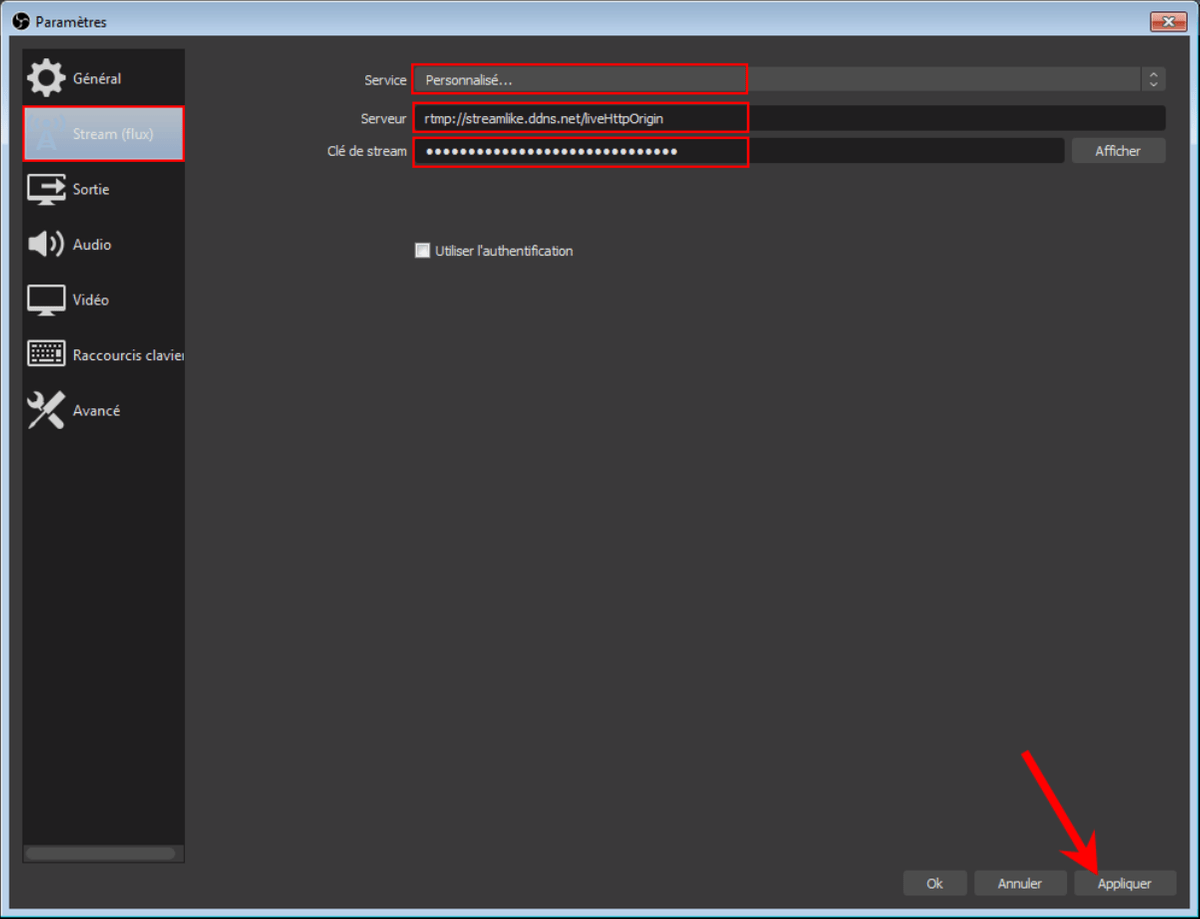
Task: Click the Paramètres title text
Action: point(71,22)
